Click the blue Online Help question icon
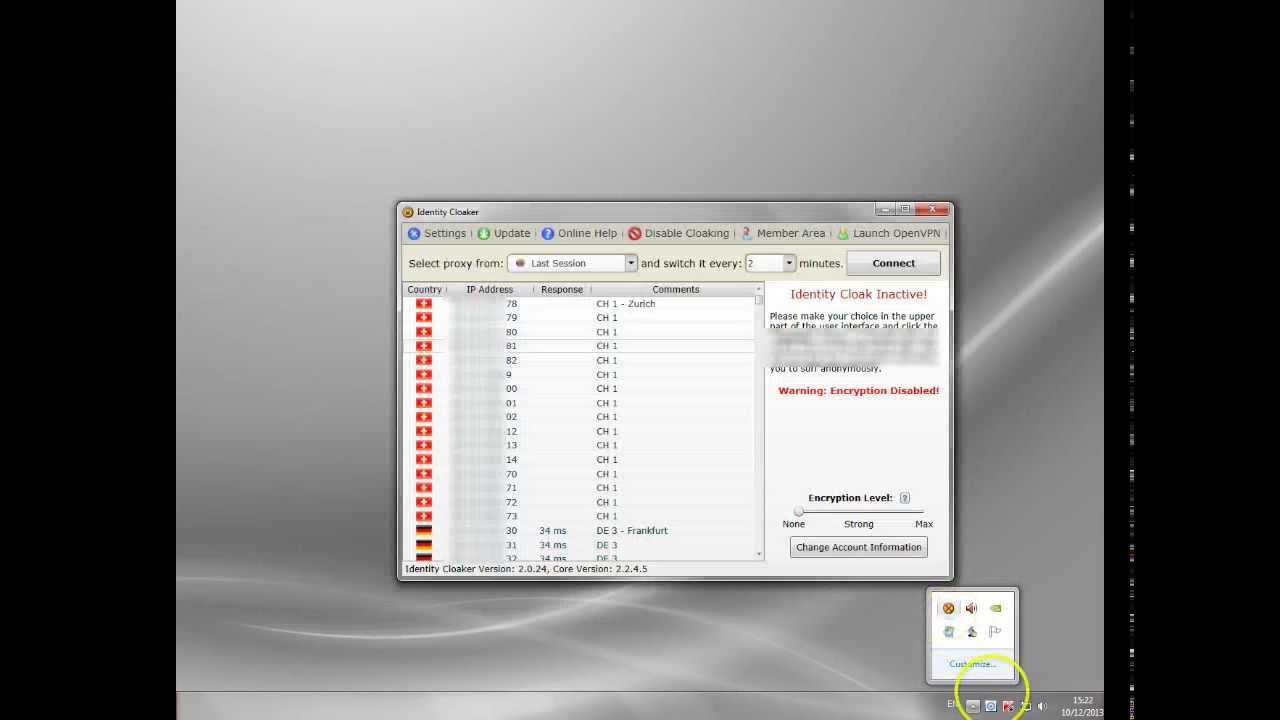This screenshot has height=720, width=1280. [548, 233]
